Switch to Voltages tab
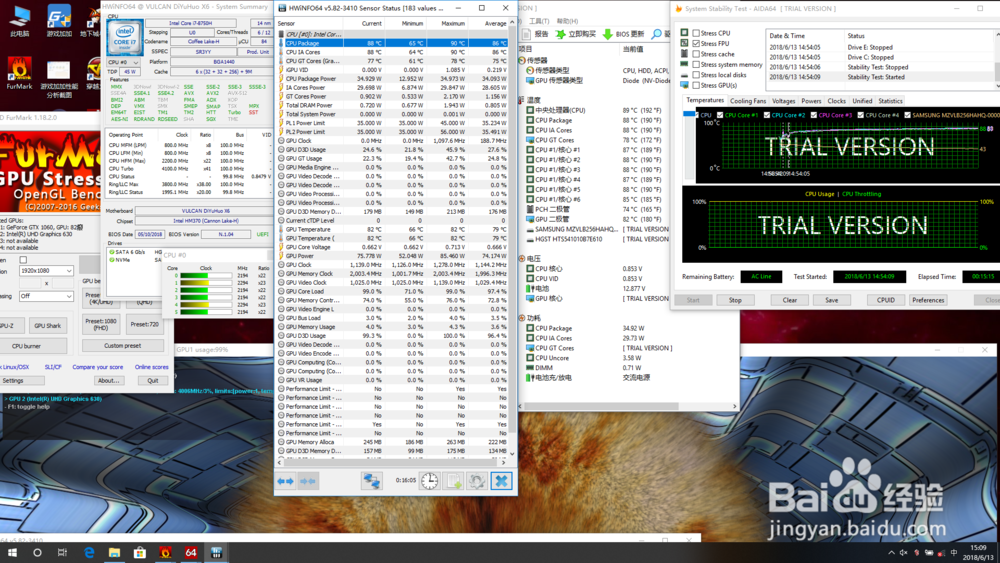 click(783, 101)
